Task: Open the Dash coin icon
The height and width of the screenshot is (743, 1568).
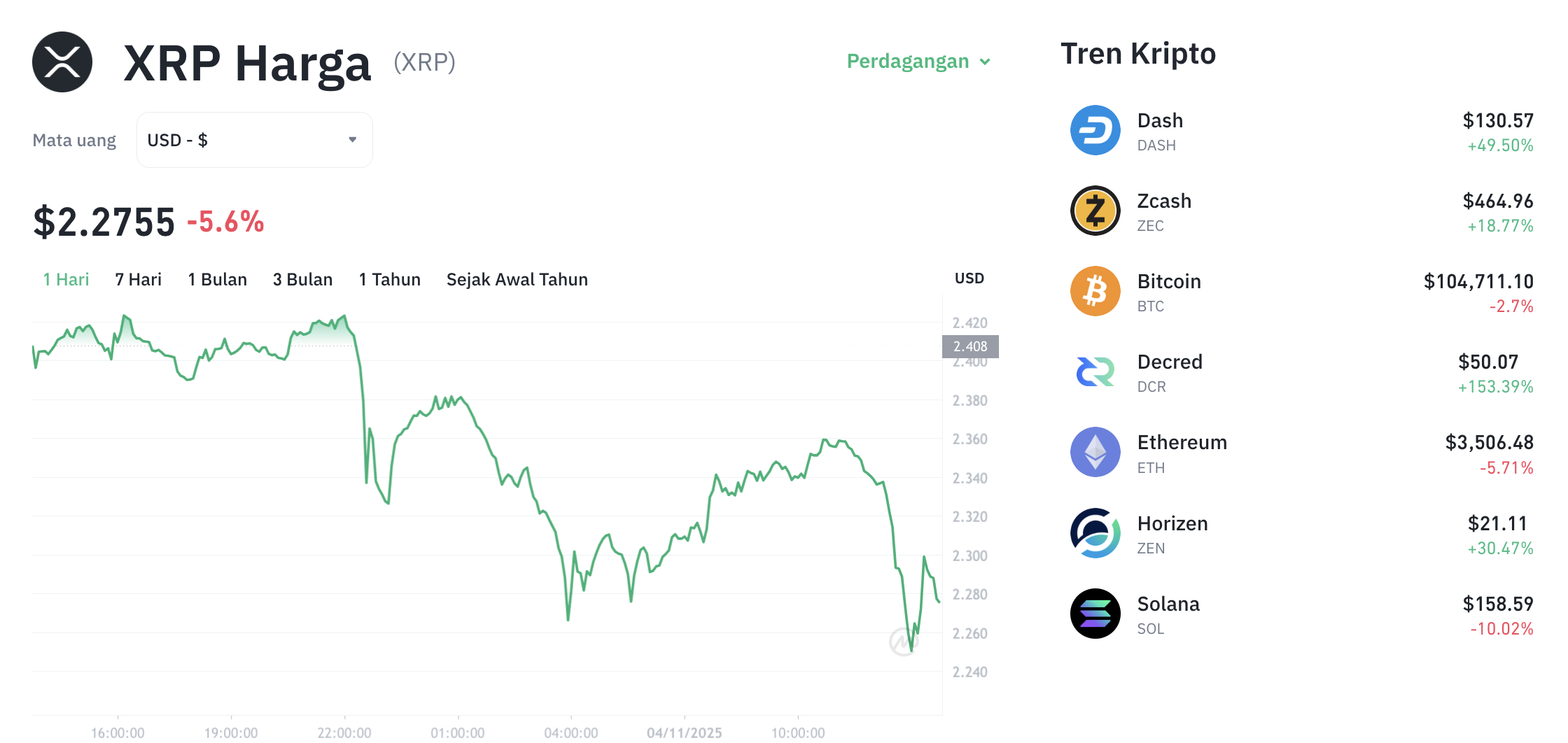Action: (x=1095, y=131)
